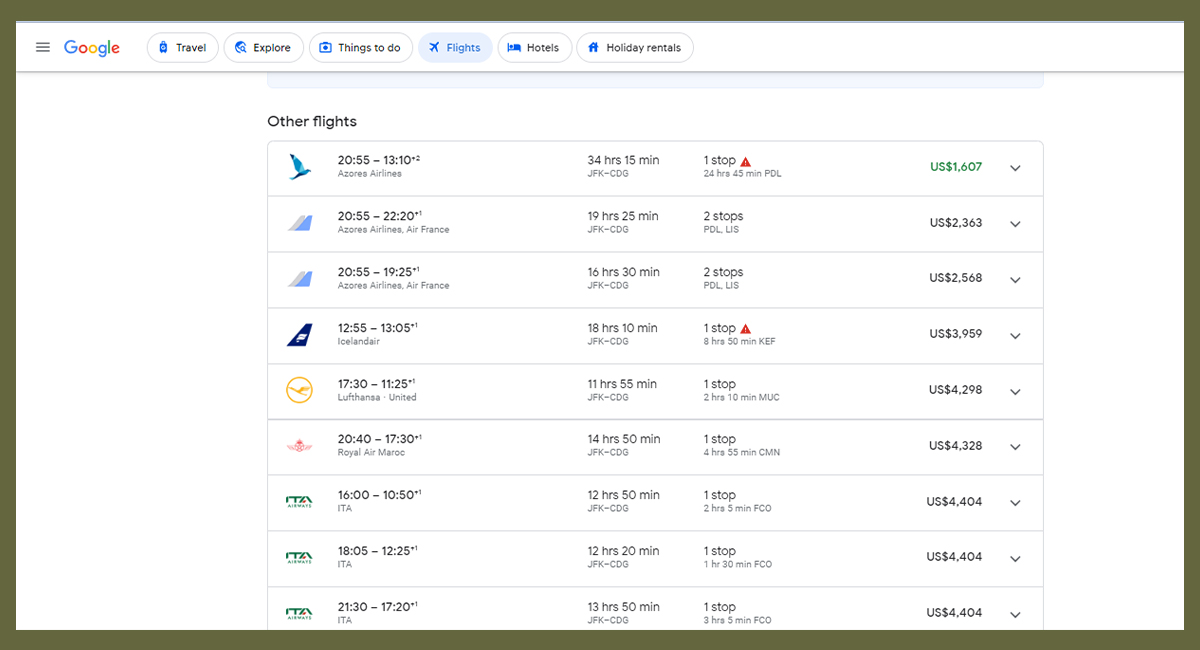The width and height of the screenshot is (1200, 650).
Task: Click the Lufthansa crane logo
Action: coord(299,390)
